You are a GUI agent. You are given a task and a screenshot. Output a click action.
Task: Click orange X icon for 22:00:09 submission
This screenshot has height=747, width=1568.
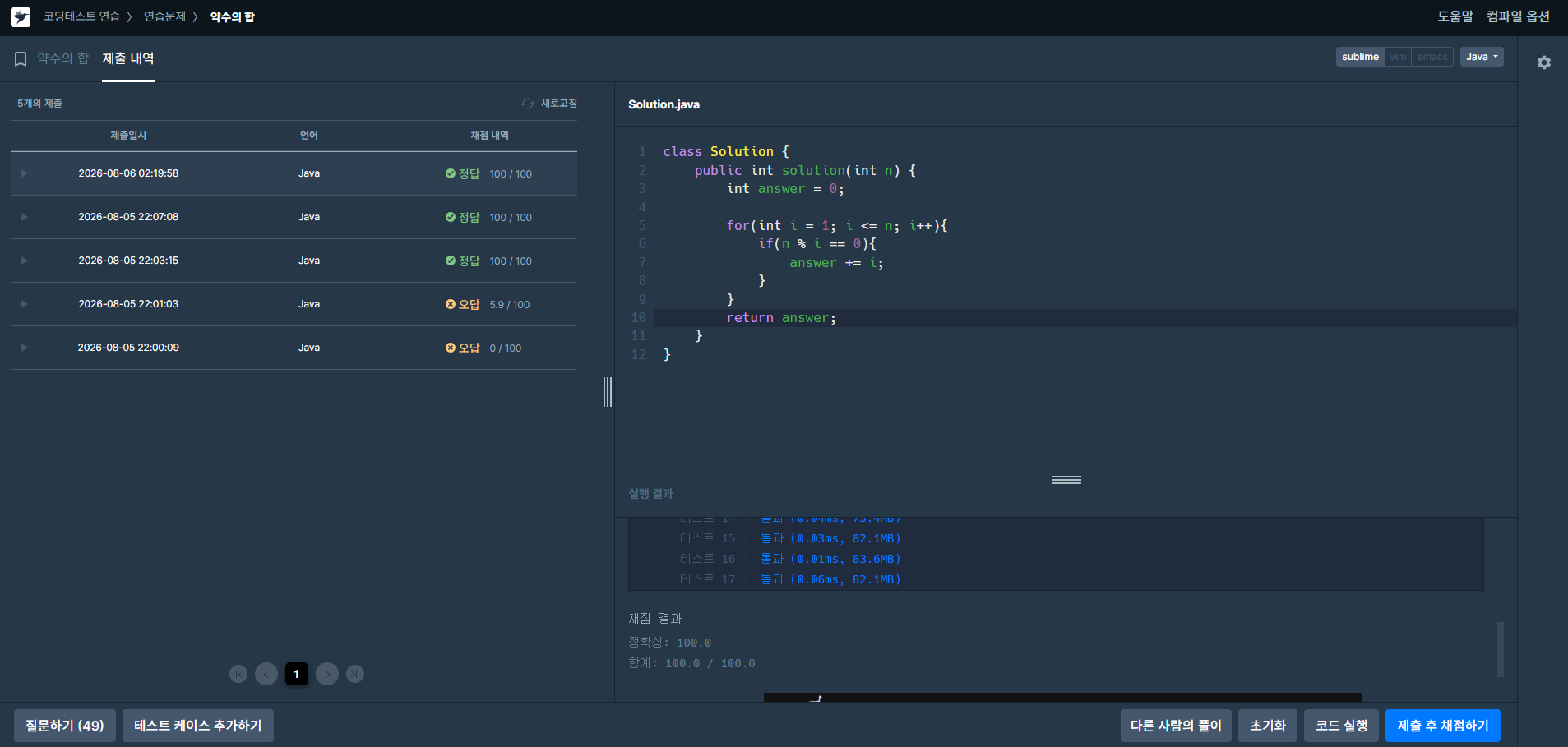pos(451,348)
